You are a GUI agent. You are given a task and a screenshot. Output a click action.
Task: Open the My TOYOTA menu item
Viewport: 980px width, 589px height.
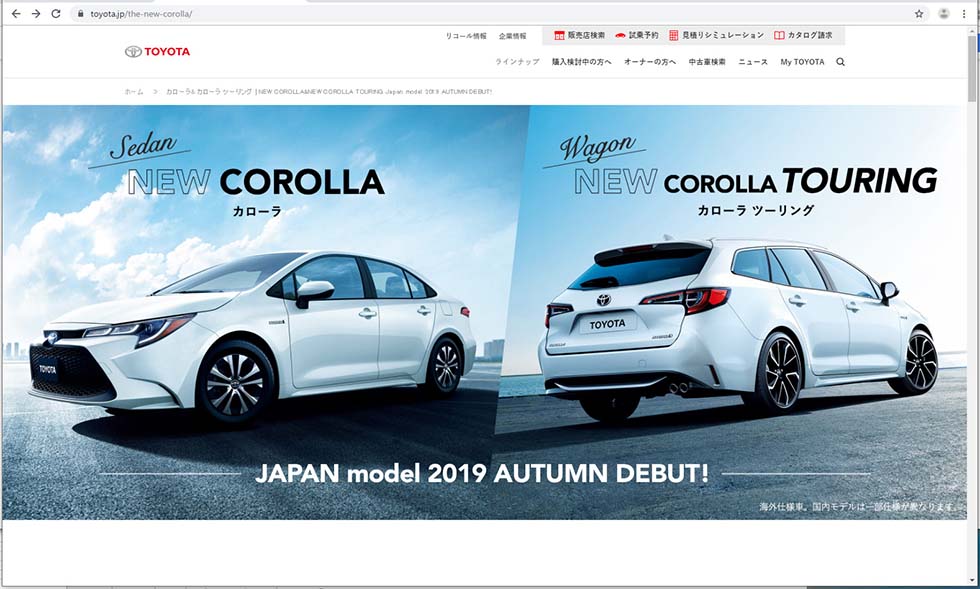(802, 62)
